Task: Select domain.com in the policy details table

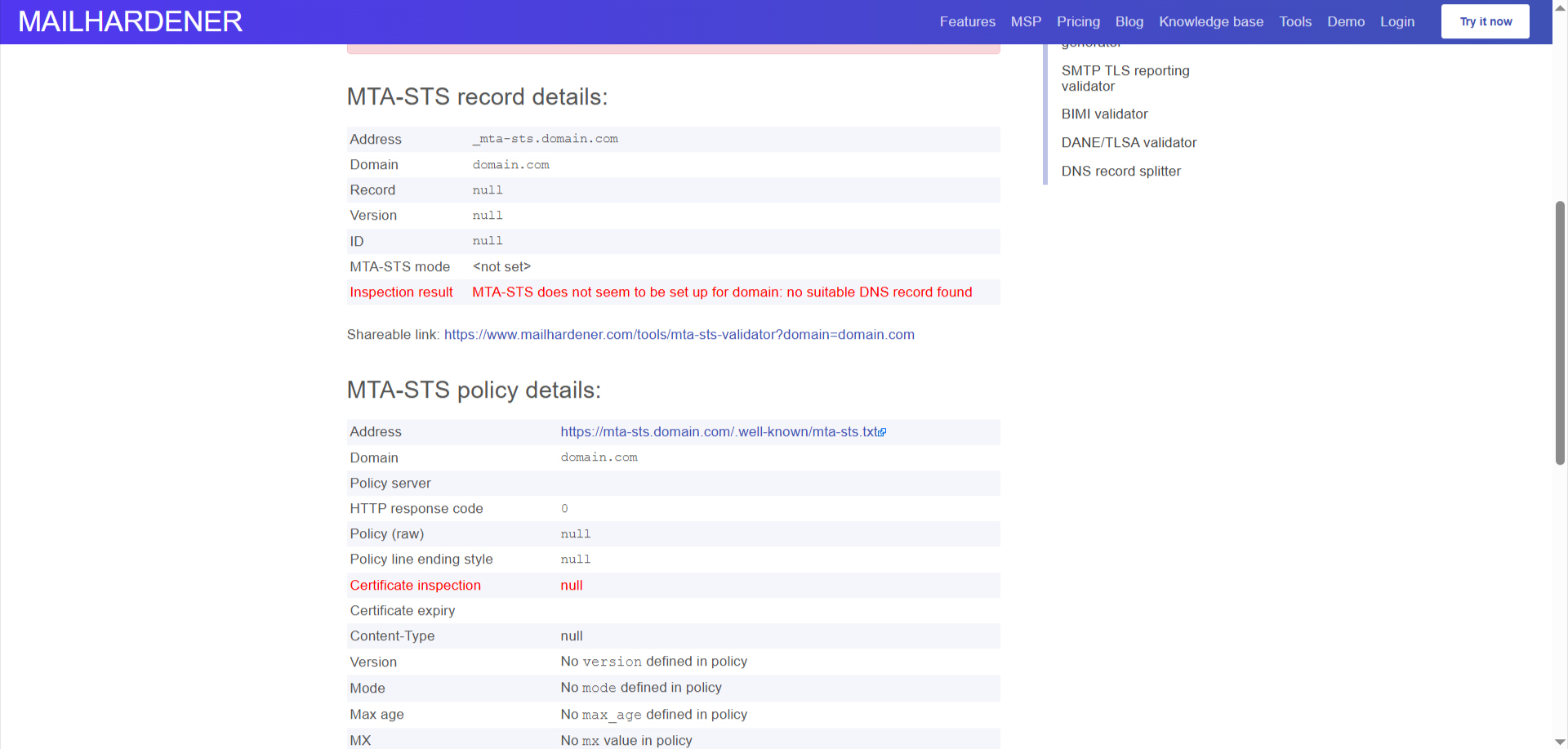Action: tap(599, 457)
